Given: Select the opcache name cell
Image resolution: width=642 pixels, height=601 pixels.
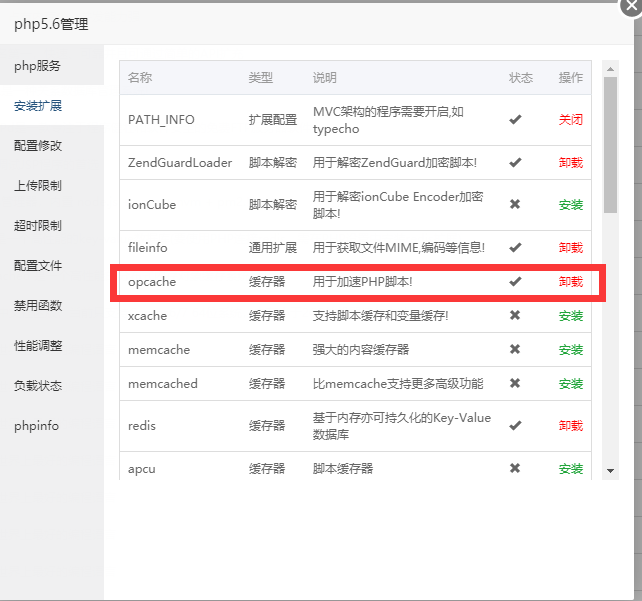Looking at the screenshot, I should pos(152,282).
